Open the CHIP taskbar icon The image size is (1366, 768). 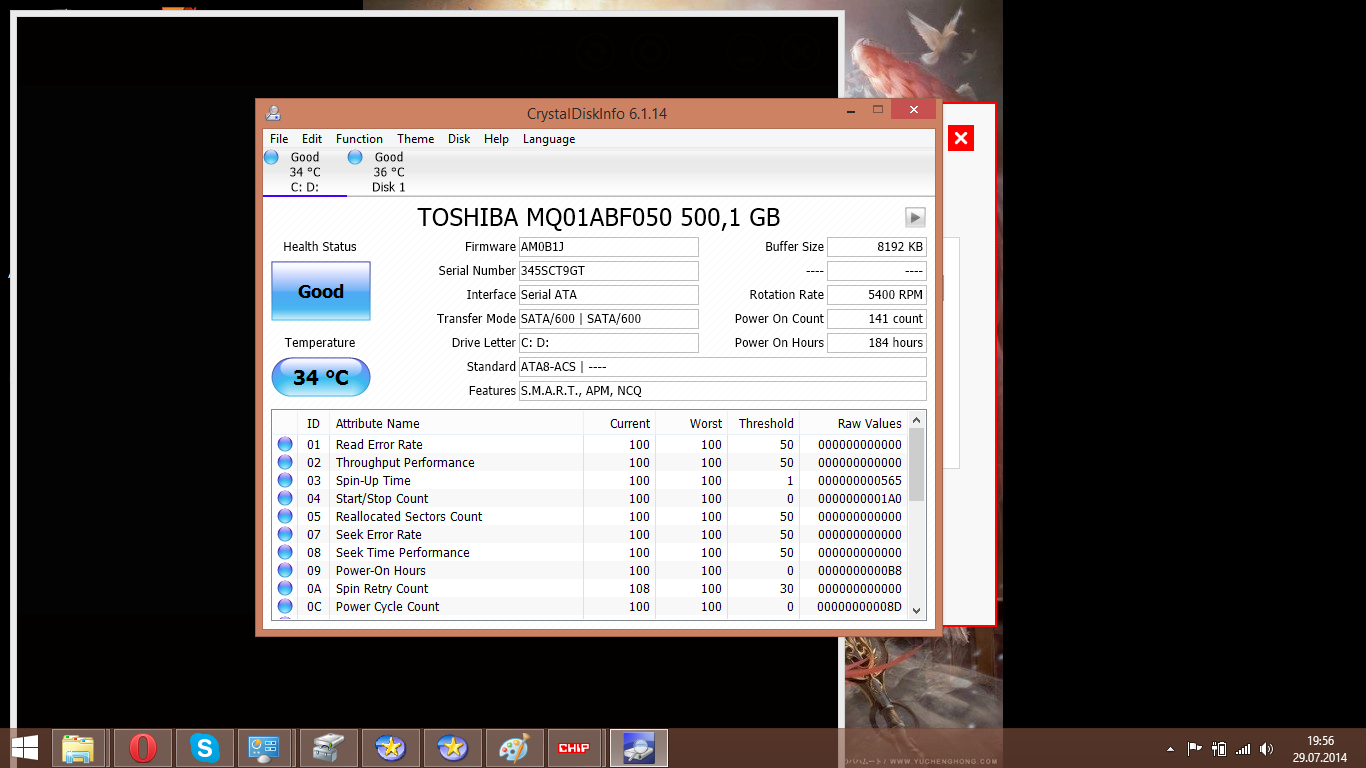coord(574,748)
